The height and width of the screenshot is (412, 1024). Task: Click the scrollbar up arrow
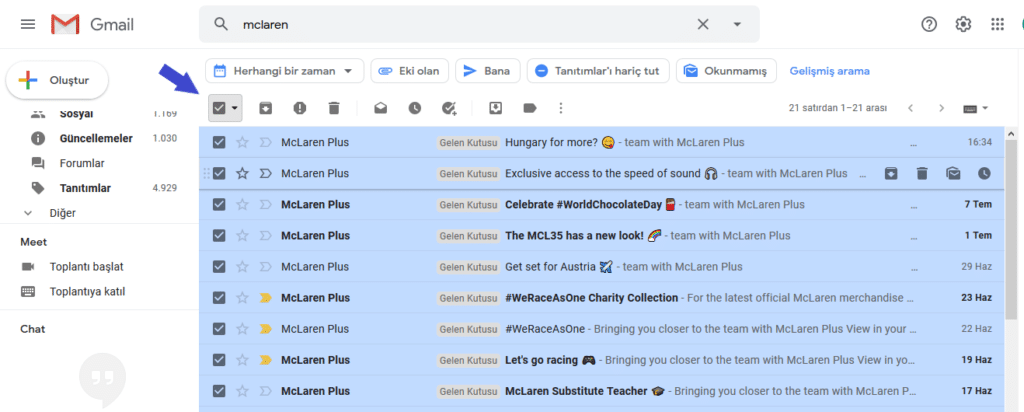pyautogui.click(x=1012, y=133)
